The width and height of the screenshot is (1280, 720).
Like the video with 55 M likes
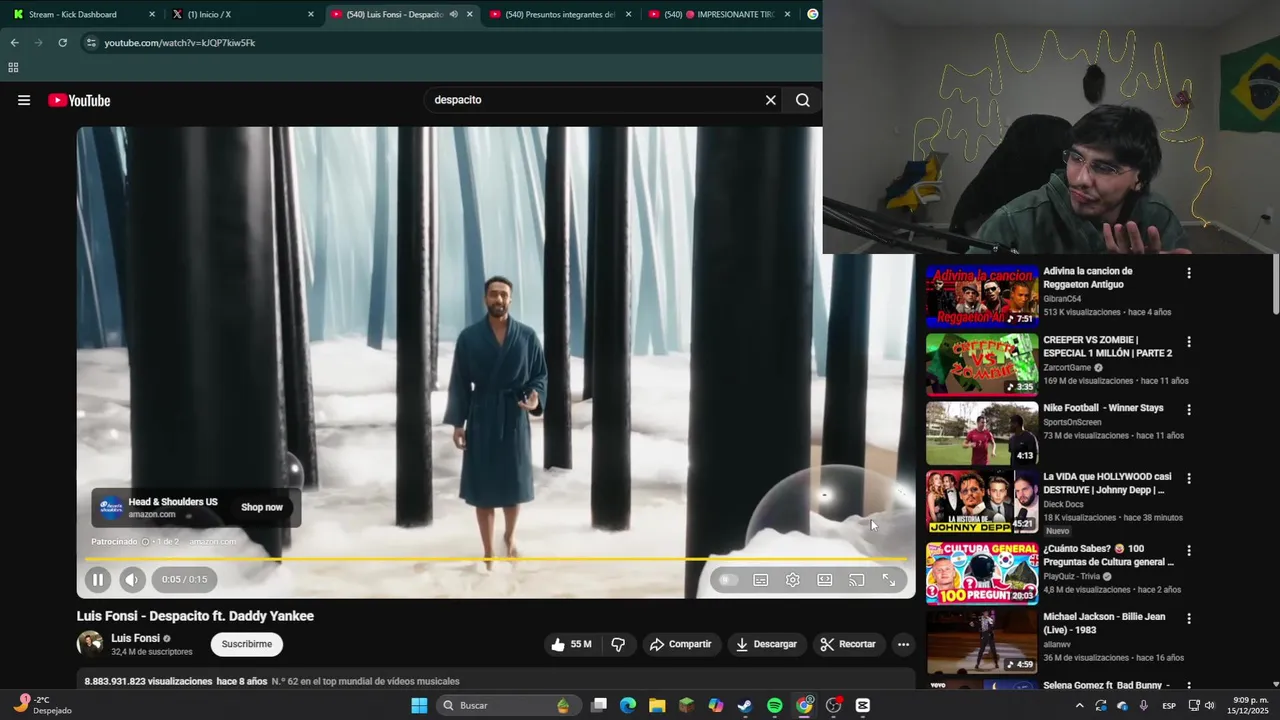tap(571, 644)
